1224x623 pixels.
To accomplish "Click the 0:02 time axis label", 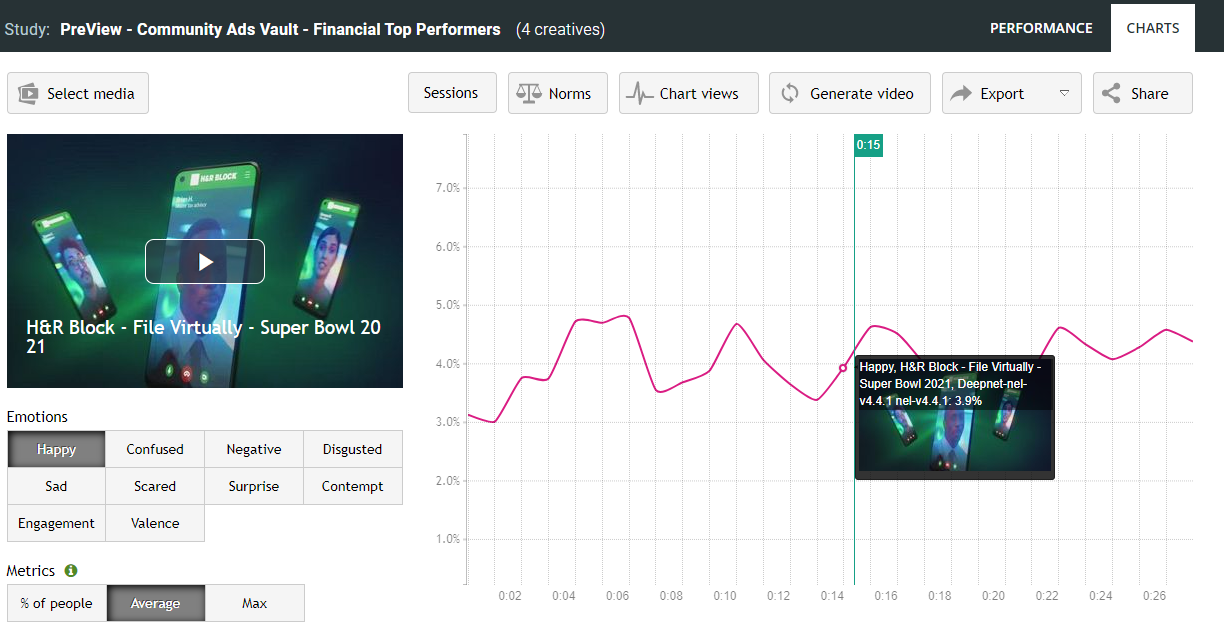I will point(510,596).
